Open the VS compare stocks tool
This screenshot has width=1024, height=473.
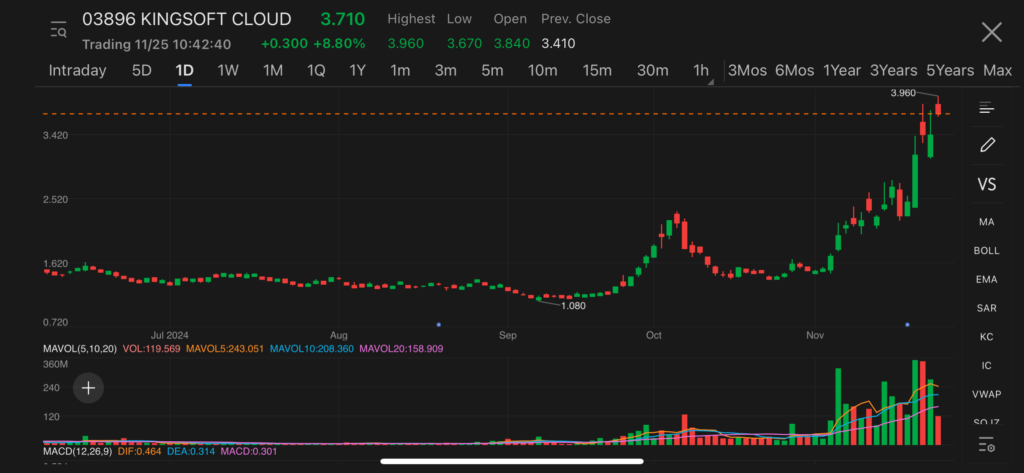tap(986, 184)
